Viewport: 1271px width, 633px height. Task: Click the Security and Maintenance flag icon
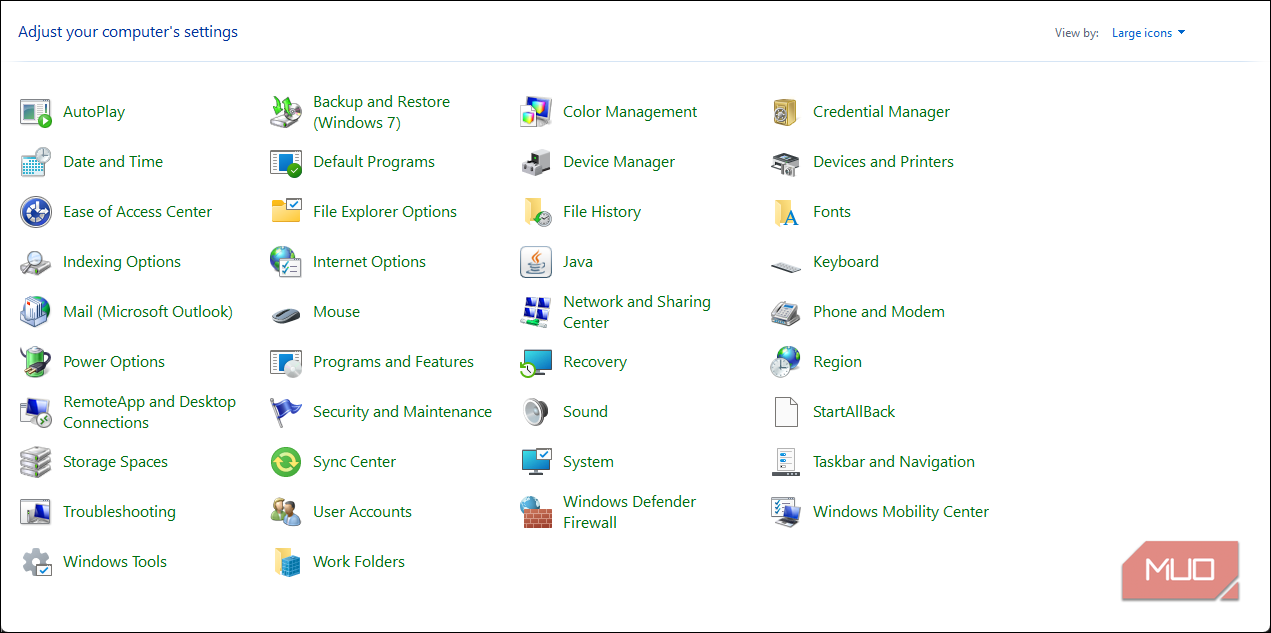pyautogui.click(x=286, y=412)
